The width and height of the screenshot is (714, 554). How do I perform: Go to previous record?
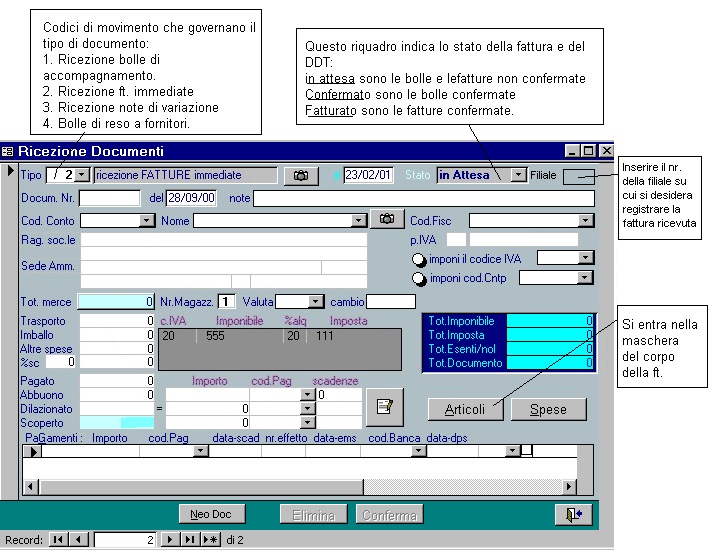(80, 540)
